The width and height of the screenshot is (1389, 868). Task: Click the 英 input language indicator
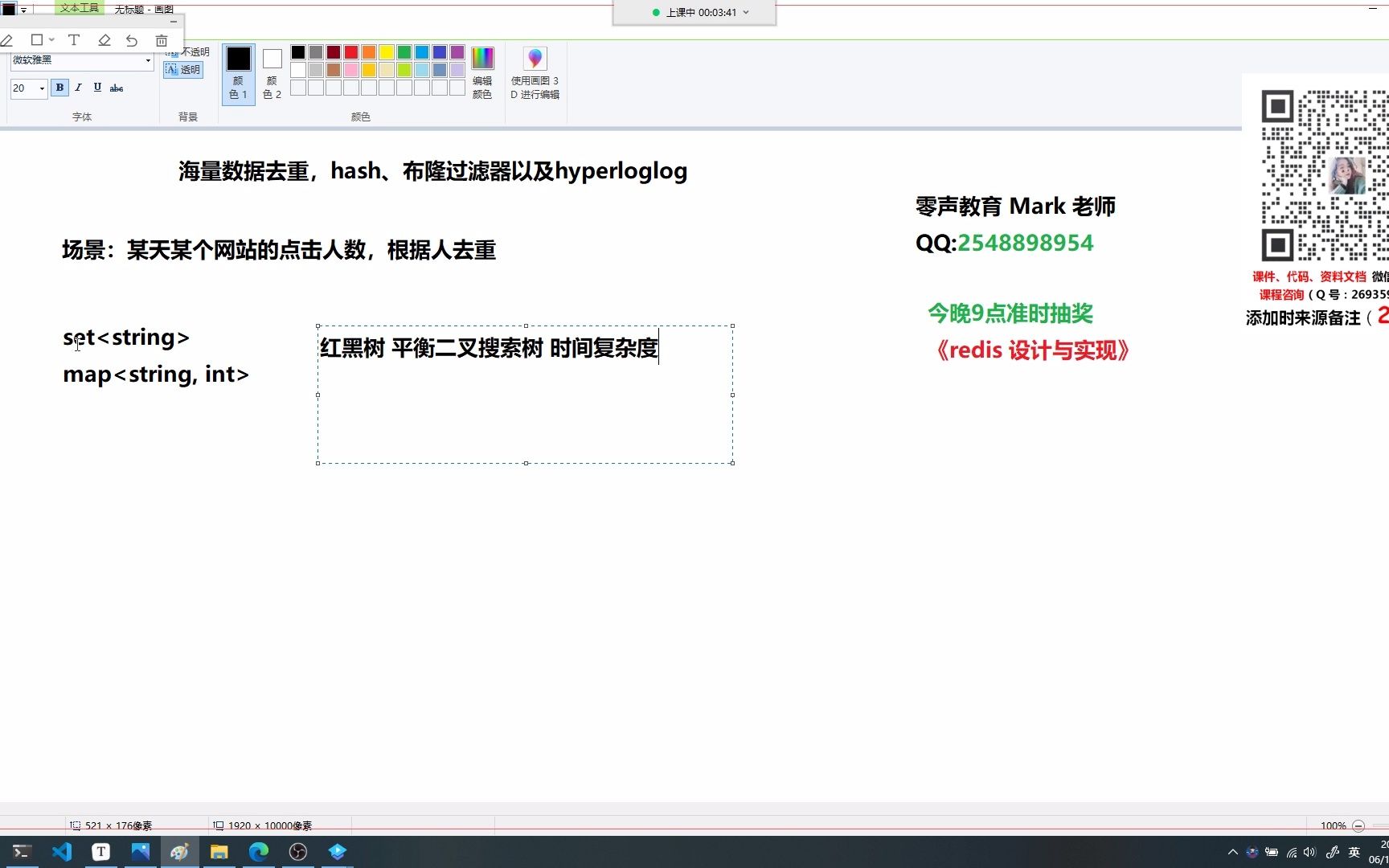pyautogui.click(x=1354, y=852)
